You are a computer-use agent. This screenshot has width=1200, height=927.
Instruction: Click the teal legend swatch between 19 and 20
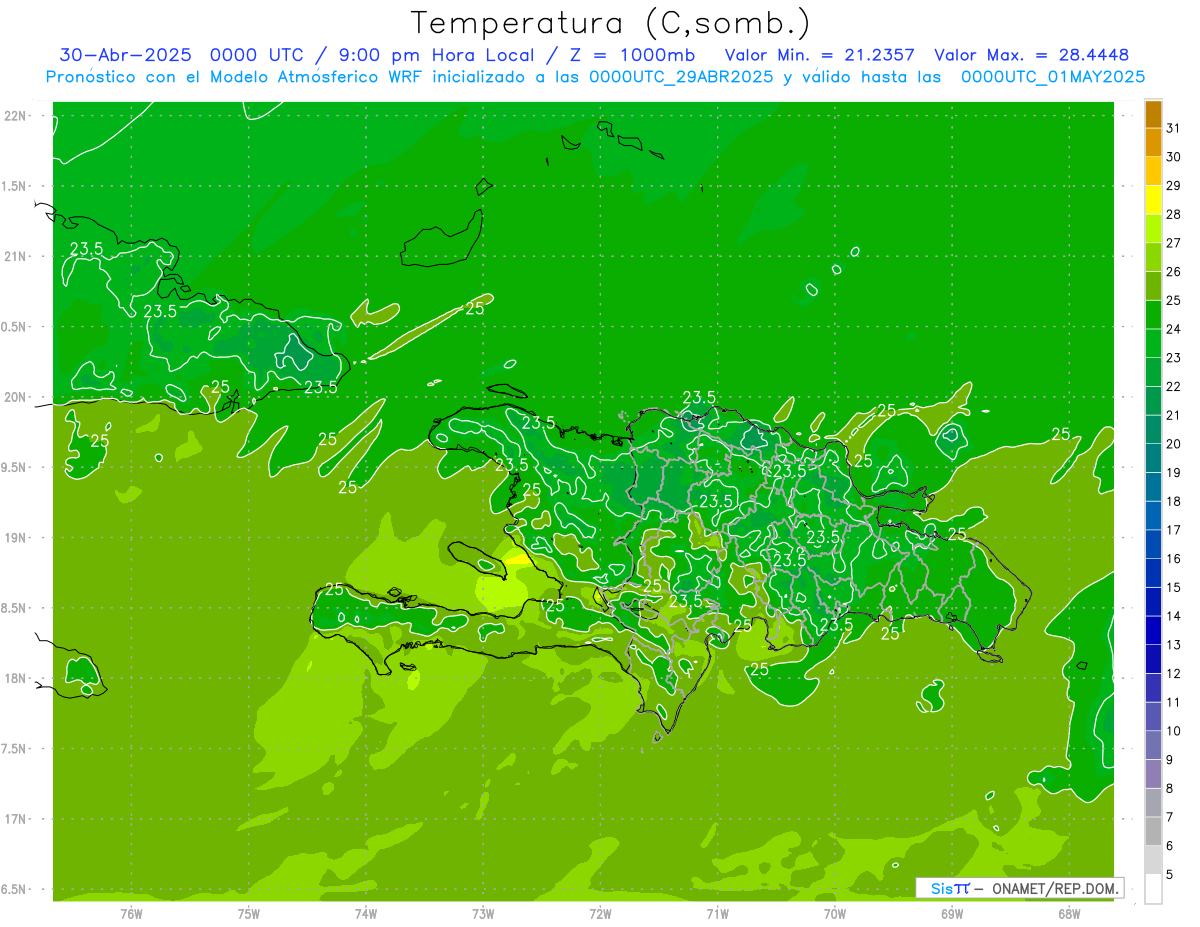pos(1153,459)
